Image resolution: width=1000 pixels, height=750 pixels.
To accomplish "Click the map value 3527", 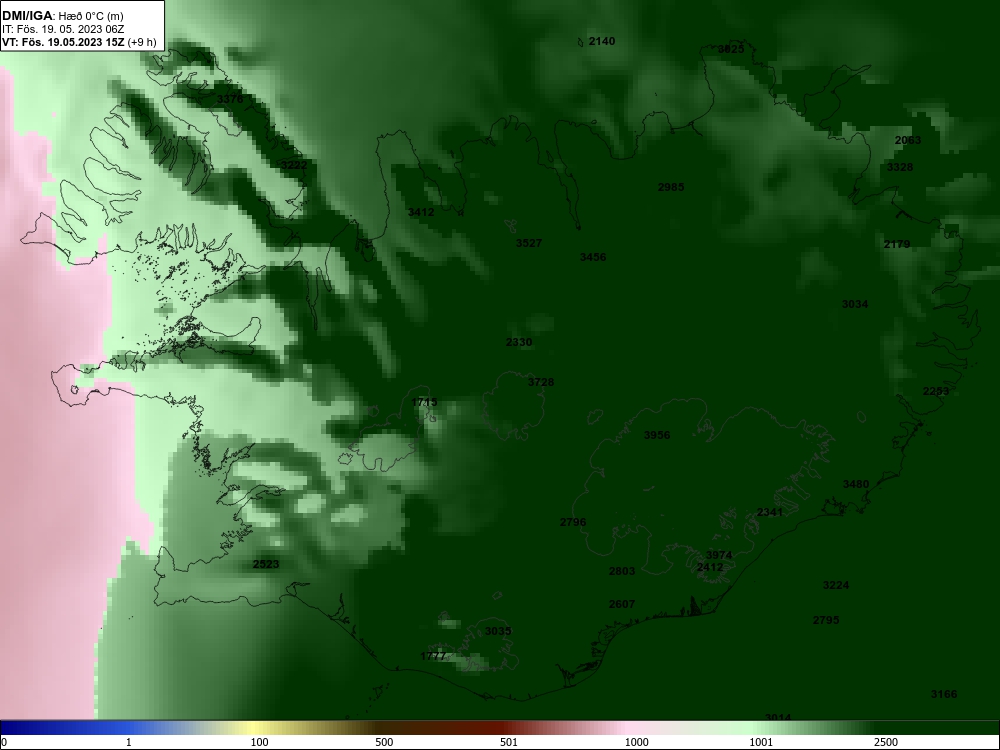I will pos(529,243).
